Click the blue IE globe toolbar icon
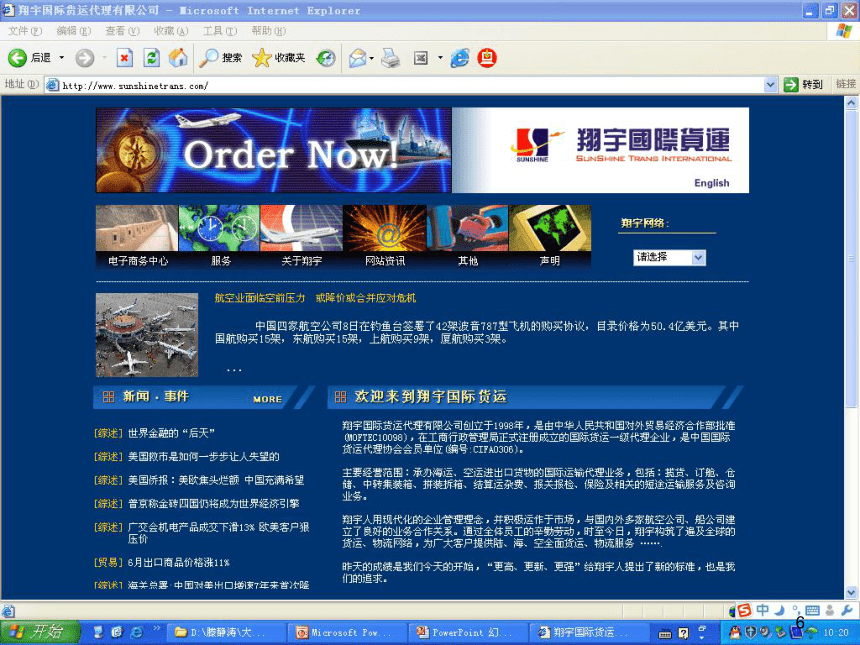Viewport: 860px width, 645px height. (460, 58)
